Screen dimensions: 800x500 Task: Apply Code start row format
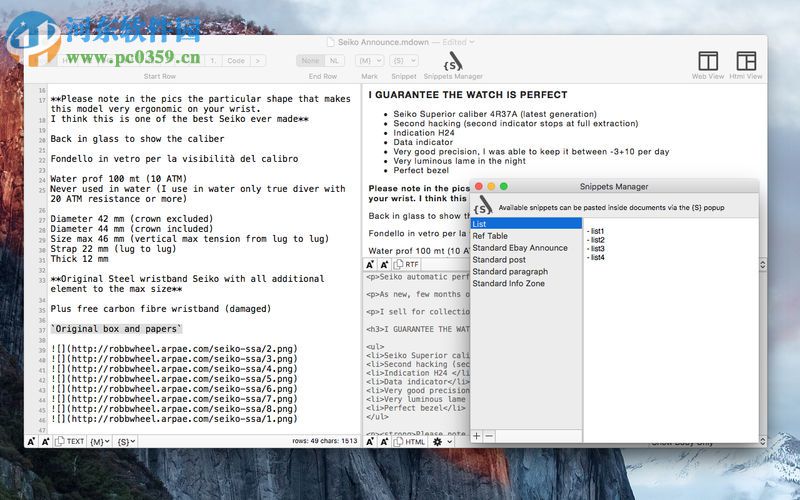(236, 61)
